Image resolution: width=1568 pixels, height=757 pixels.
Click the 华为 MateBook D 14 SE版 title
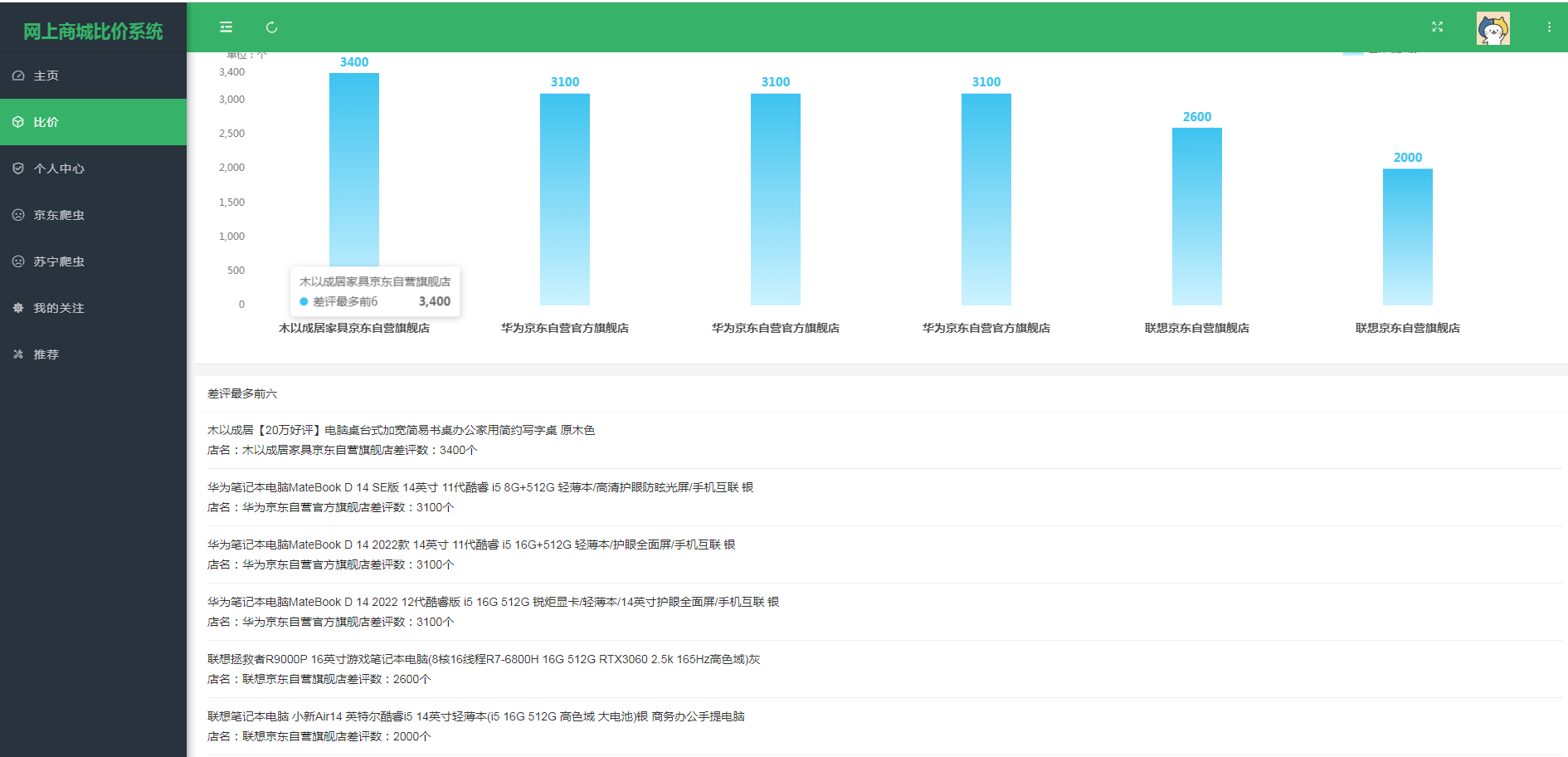480,487
